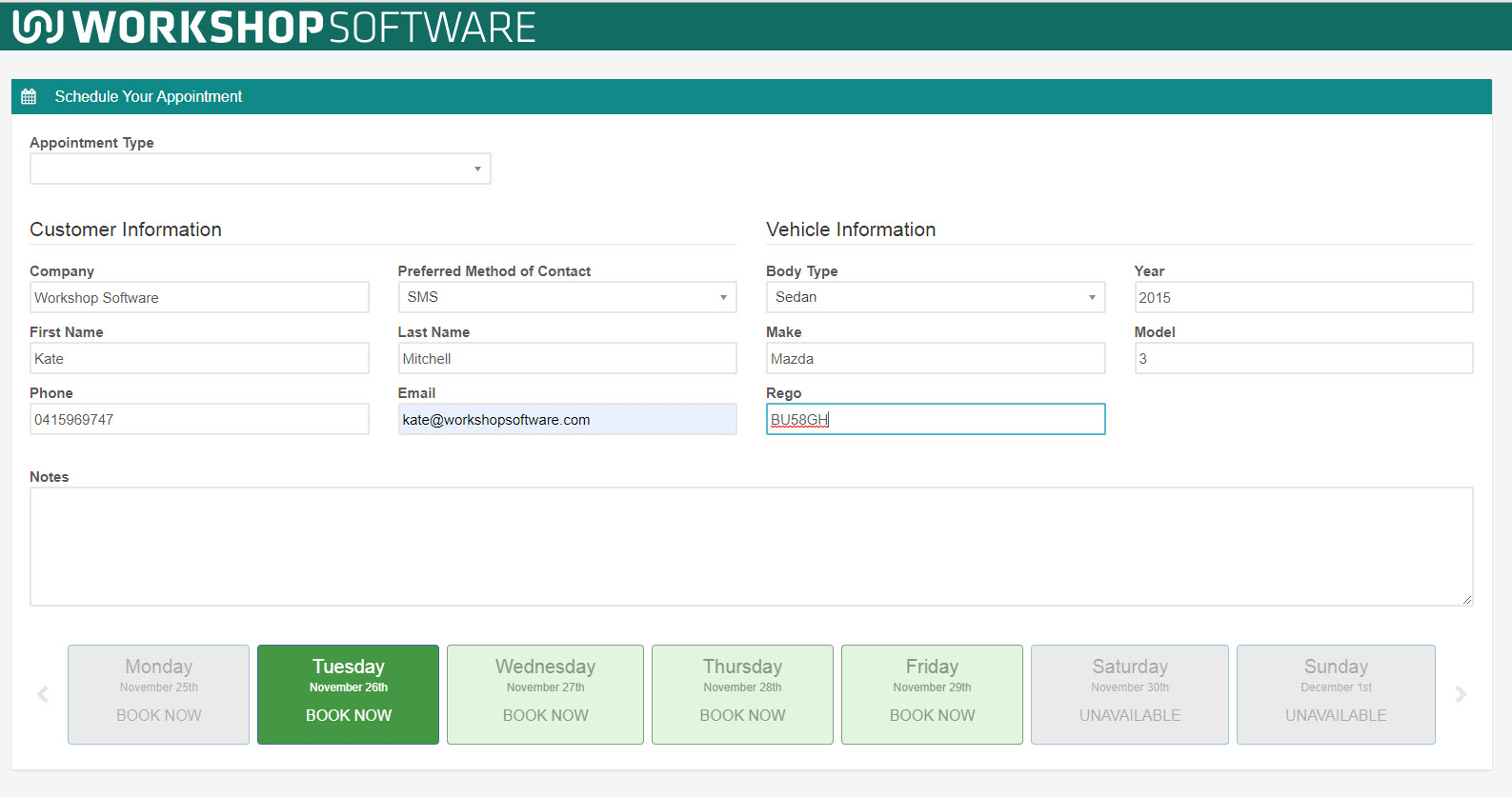Viewport: 1512px width, 797px height.
Task: Book Monday November 25th slot
Action: coord(158,694)
